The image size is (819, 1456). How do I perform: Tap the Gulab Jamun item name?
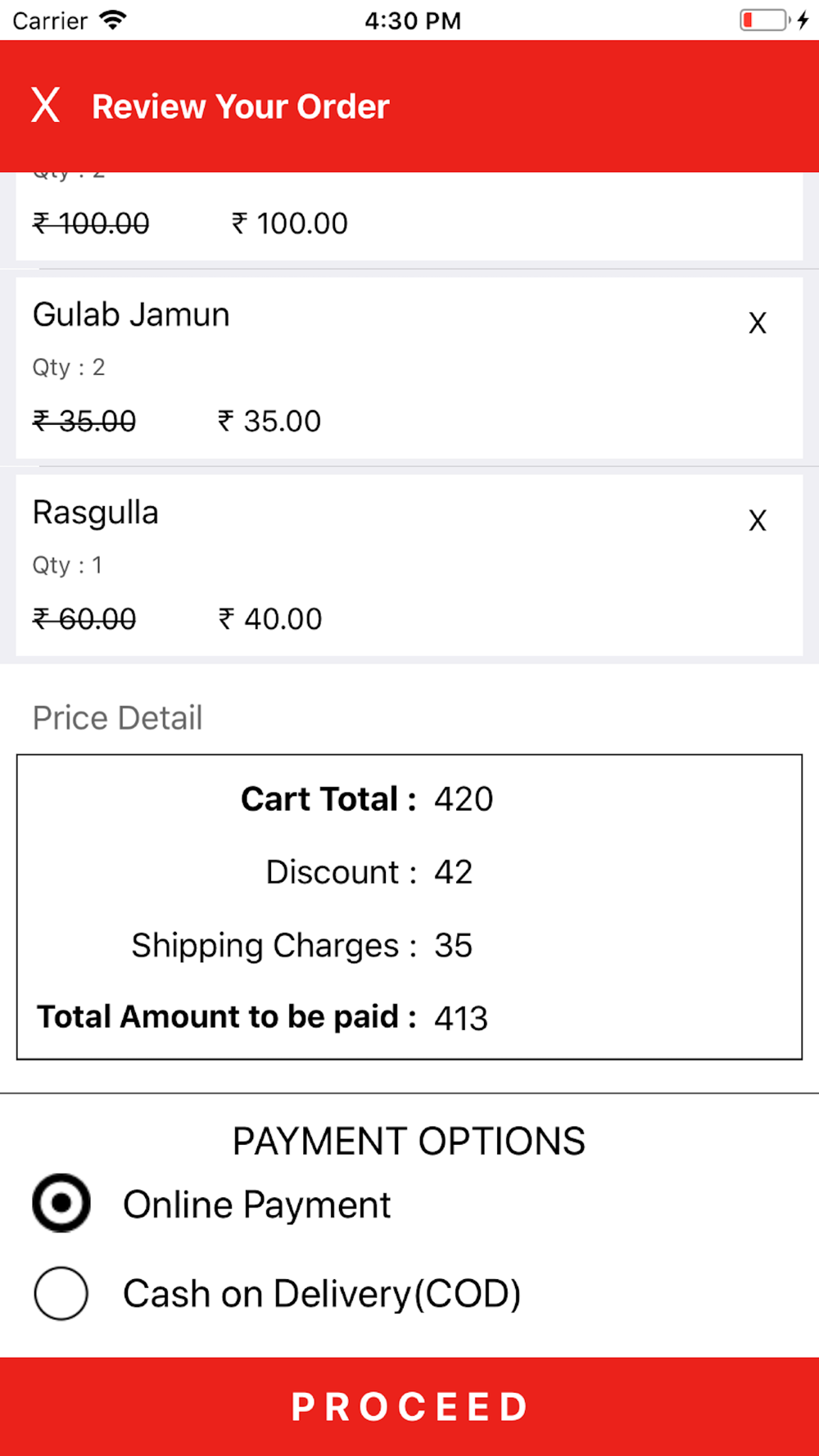click(x=131, y=315)
